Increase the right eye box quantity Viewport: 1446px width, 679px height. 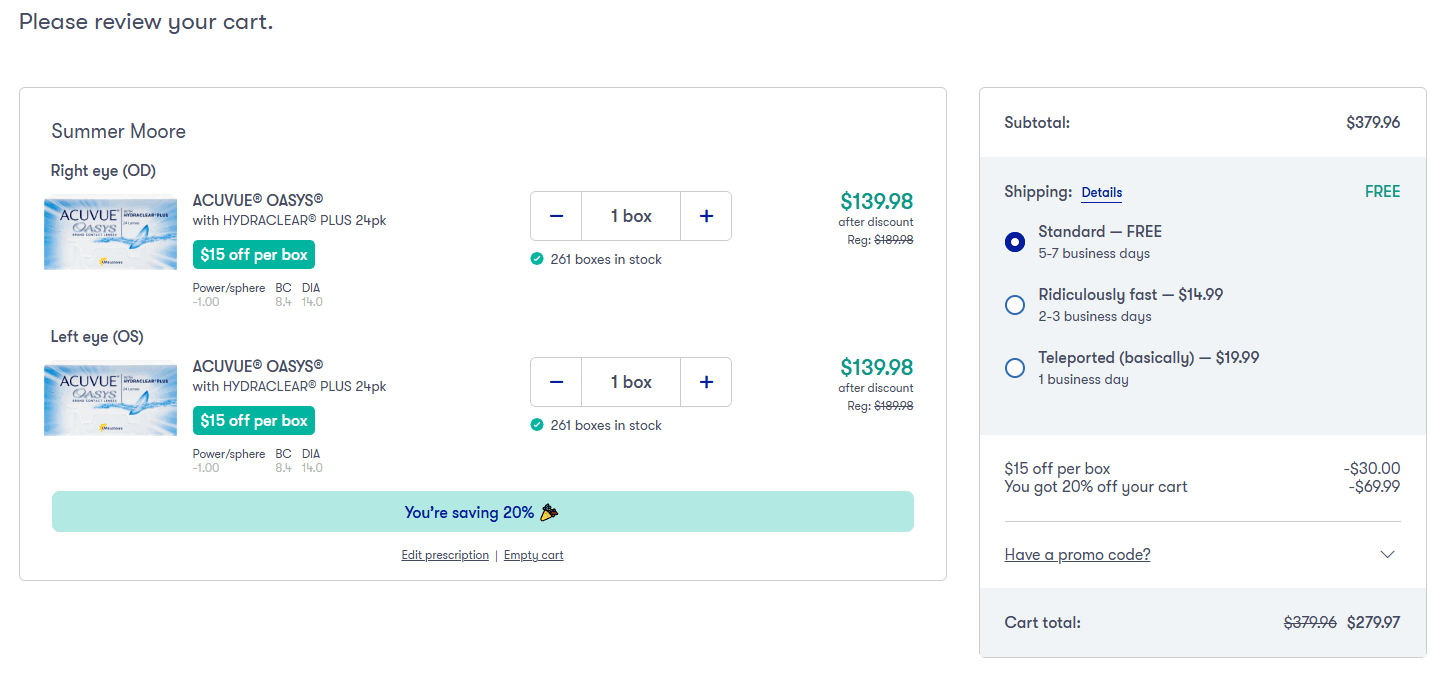[x=706, y=216]
